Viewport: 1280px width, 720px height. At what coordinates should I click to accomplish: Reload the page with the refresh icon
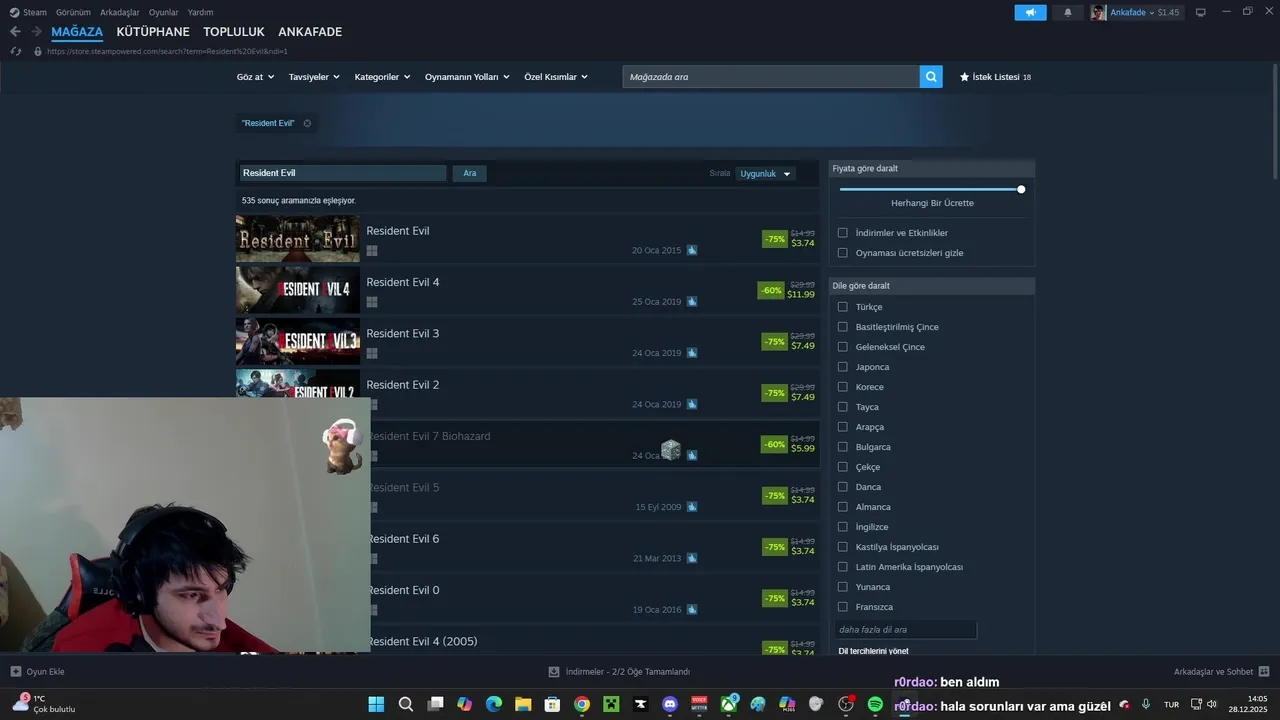[x=16, y=51]
